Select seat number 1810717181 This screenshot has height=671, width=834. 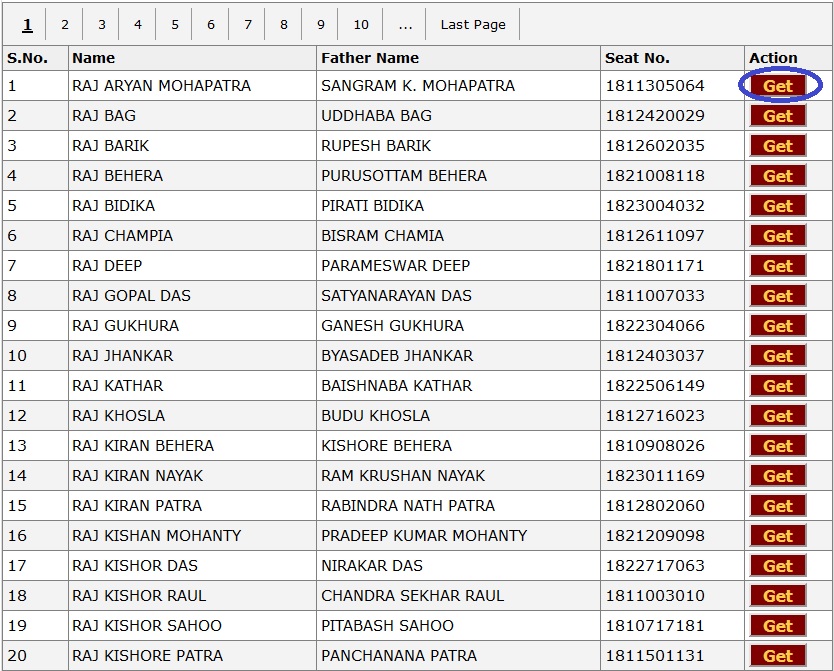655,625
